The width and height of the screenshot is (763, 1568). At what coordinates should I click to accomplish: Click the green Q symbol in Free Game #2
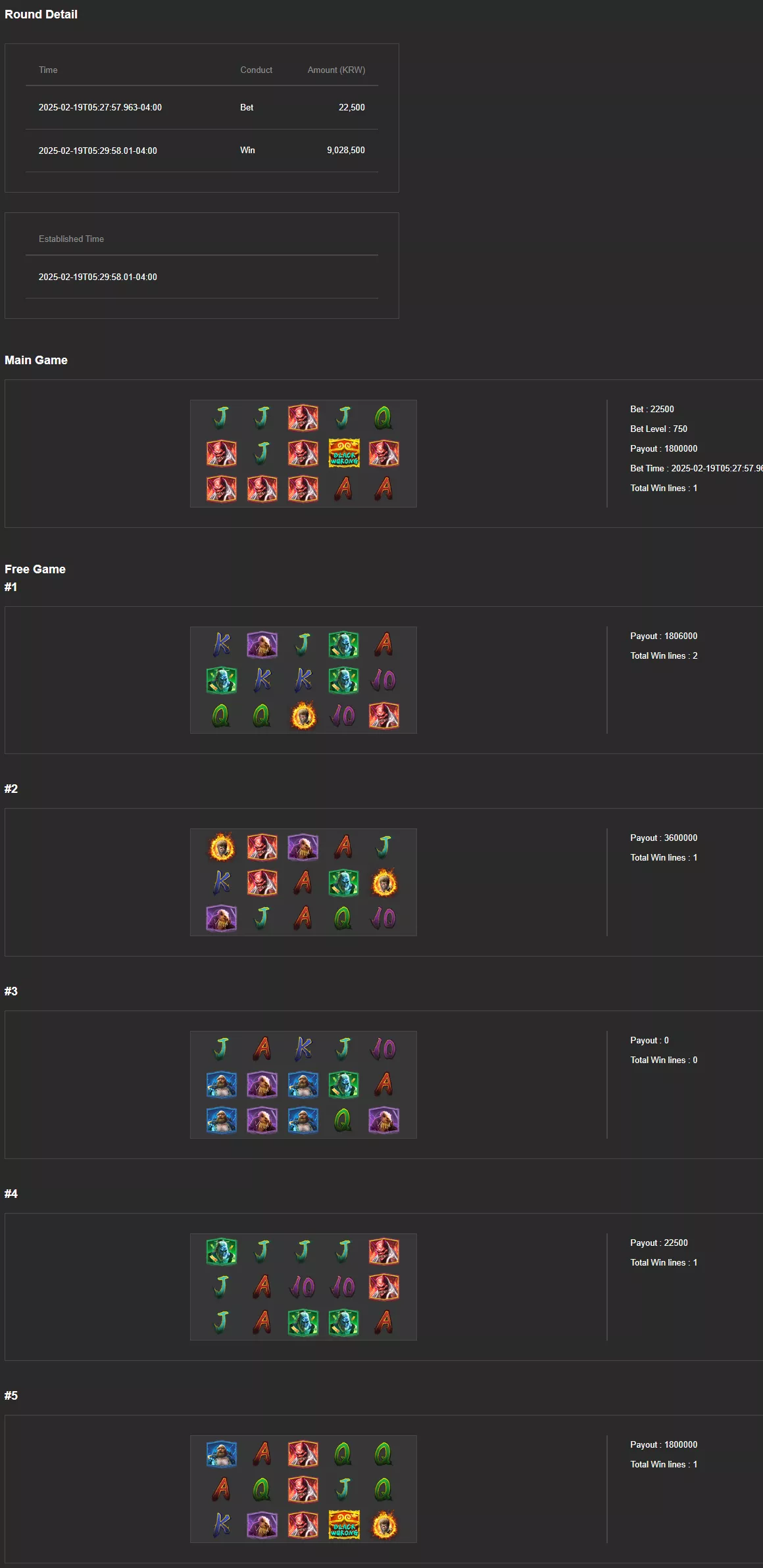[343, 918]
